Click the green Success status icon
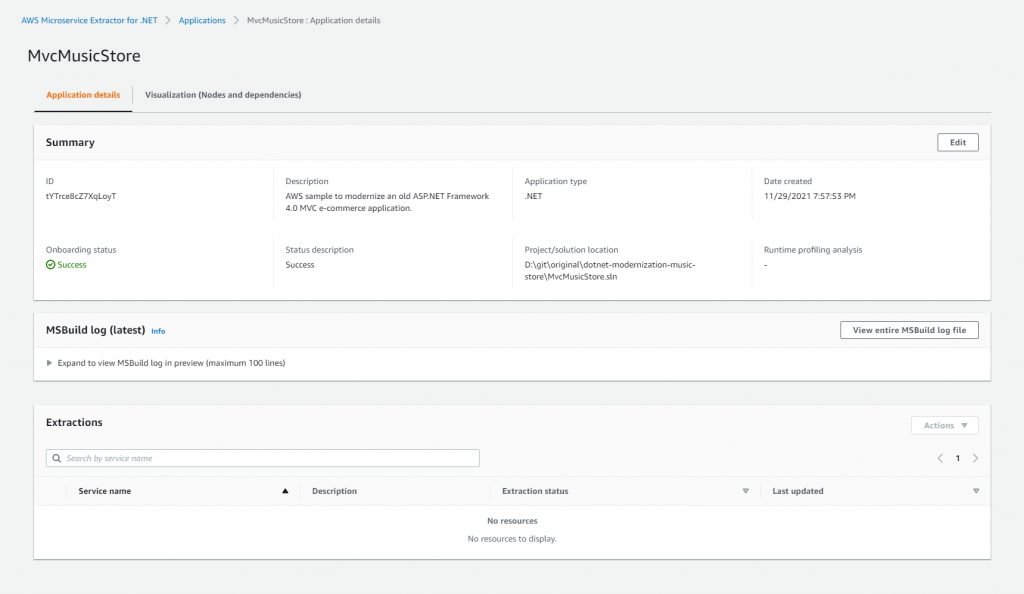 48,264
